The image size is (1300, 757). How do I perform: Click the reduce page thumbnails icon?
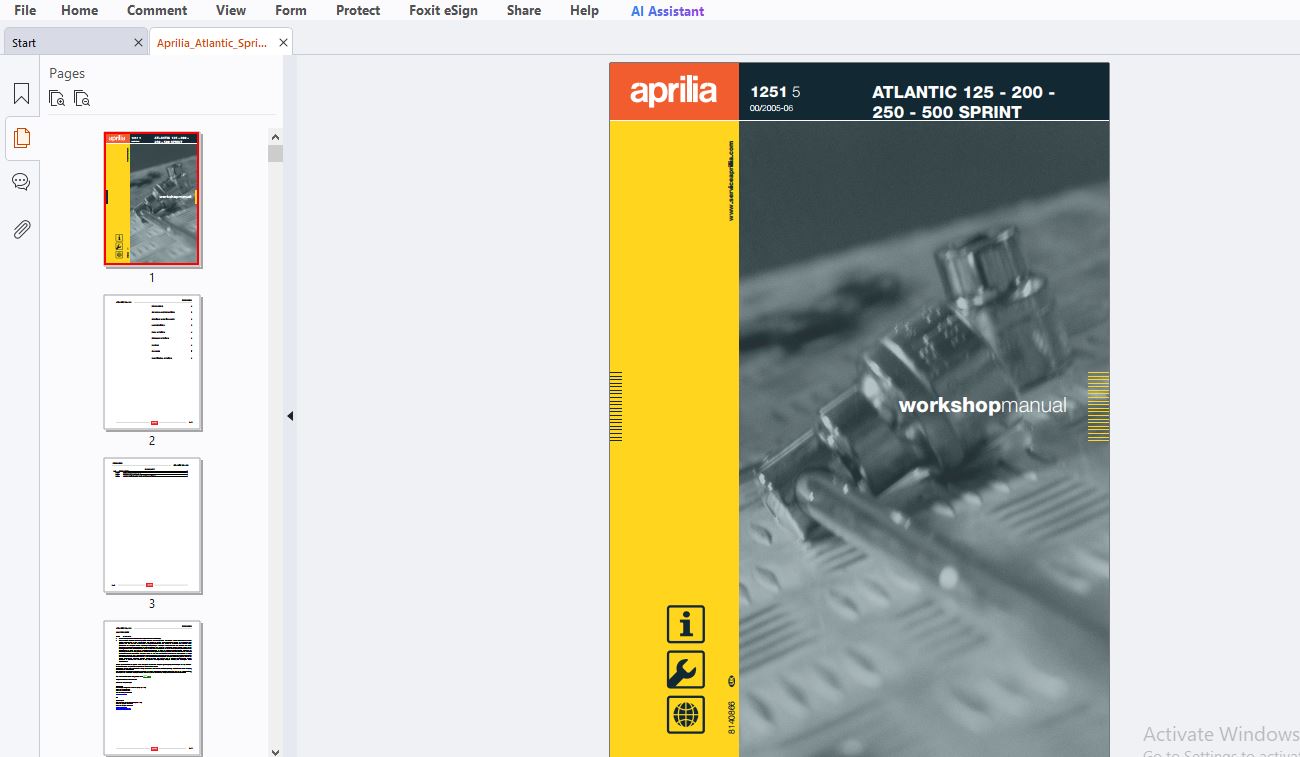pos(82,98)
